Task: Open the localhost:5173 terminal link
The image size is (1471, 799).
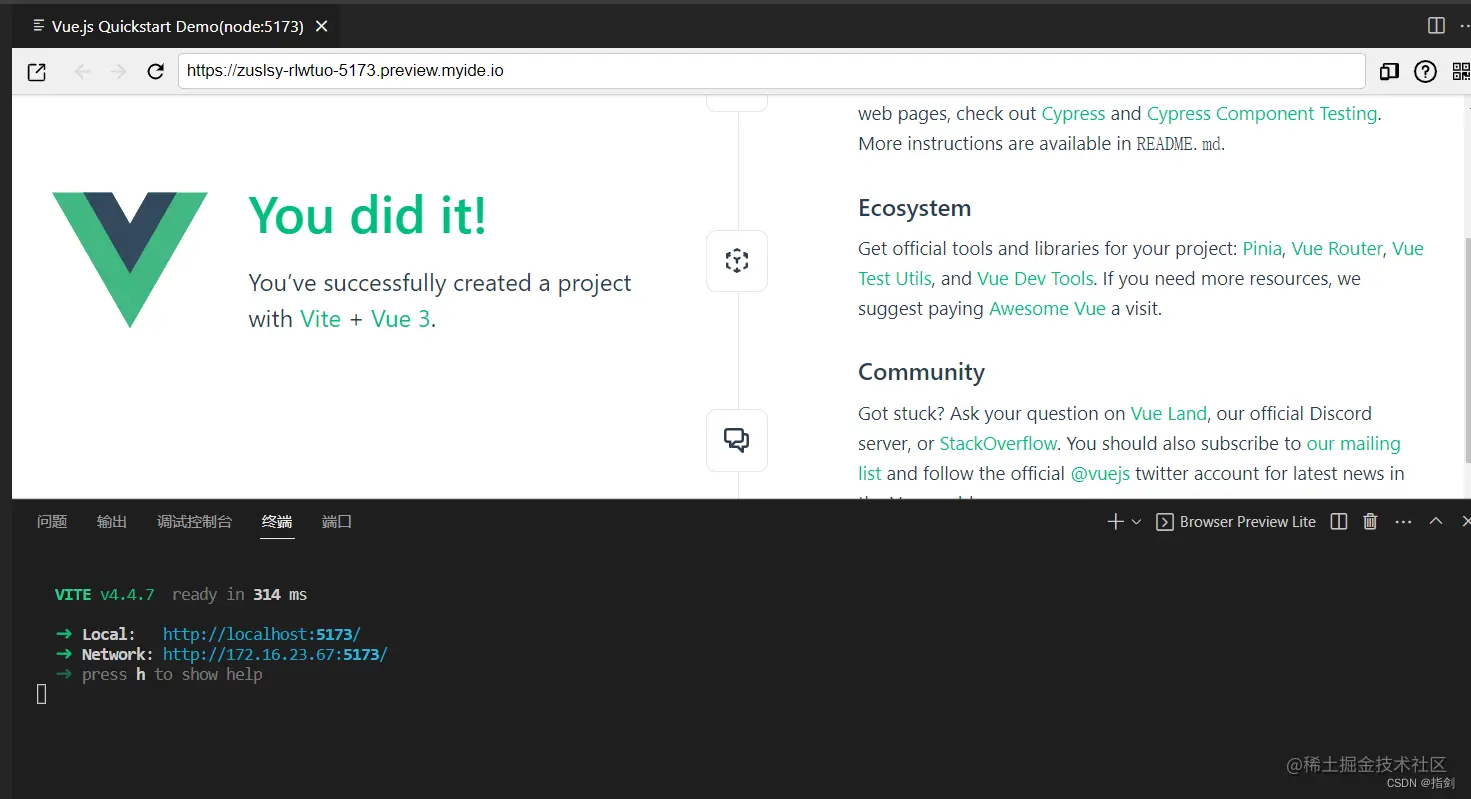Action: (262, 635)
